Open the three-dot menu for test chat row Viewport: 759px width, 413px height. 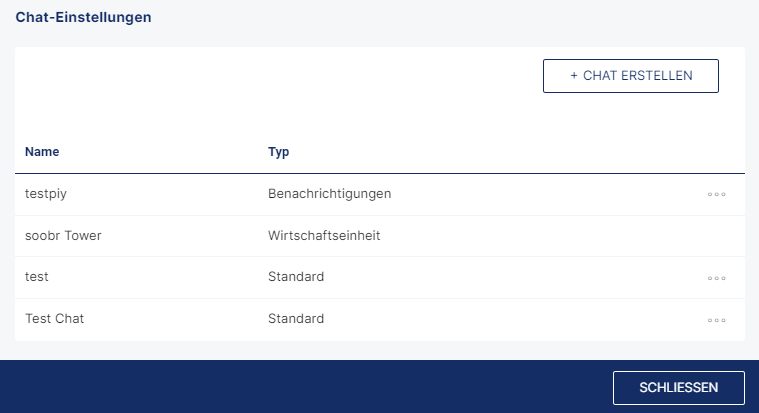pyautogui.click(x=716, y=278)
